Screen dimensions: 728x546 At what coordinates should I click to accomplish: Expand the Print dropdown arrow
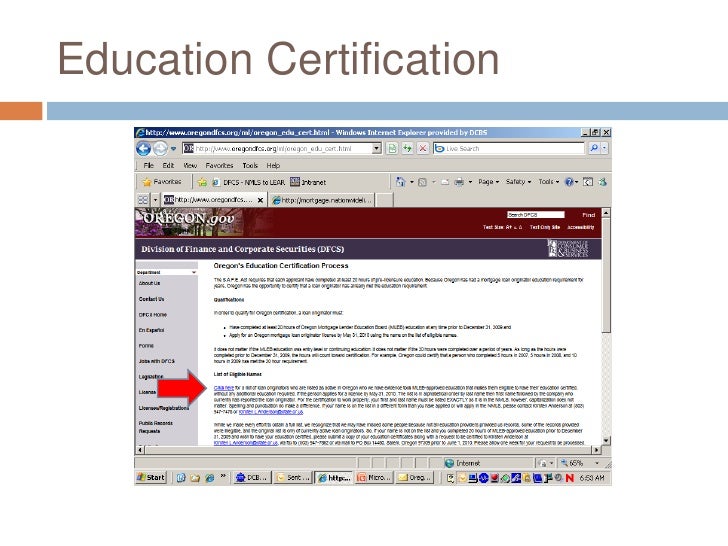(x=470, y=182)
